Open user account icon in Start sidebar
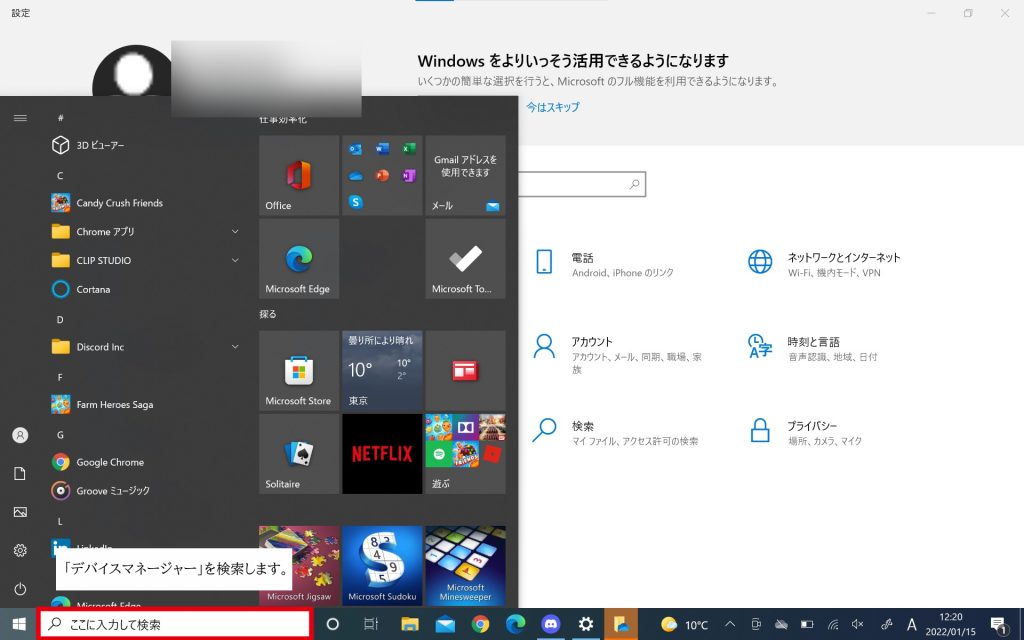The image size is (1024, 640). [20, 435]
